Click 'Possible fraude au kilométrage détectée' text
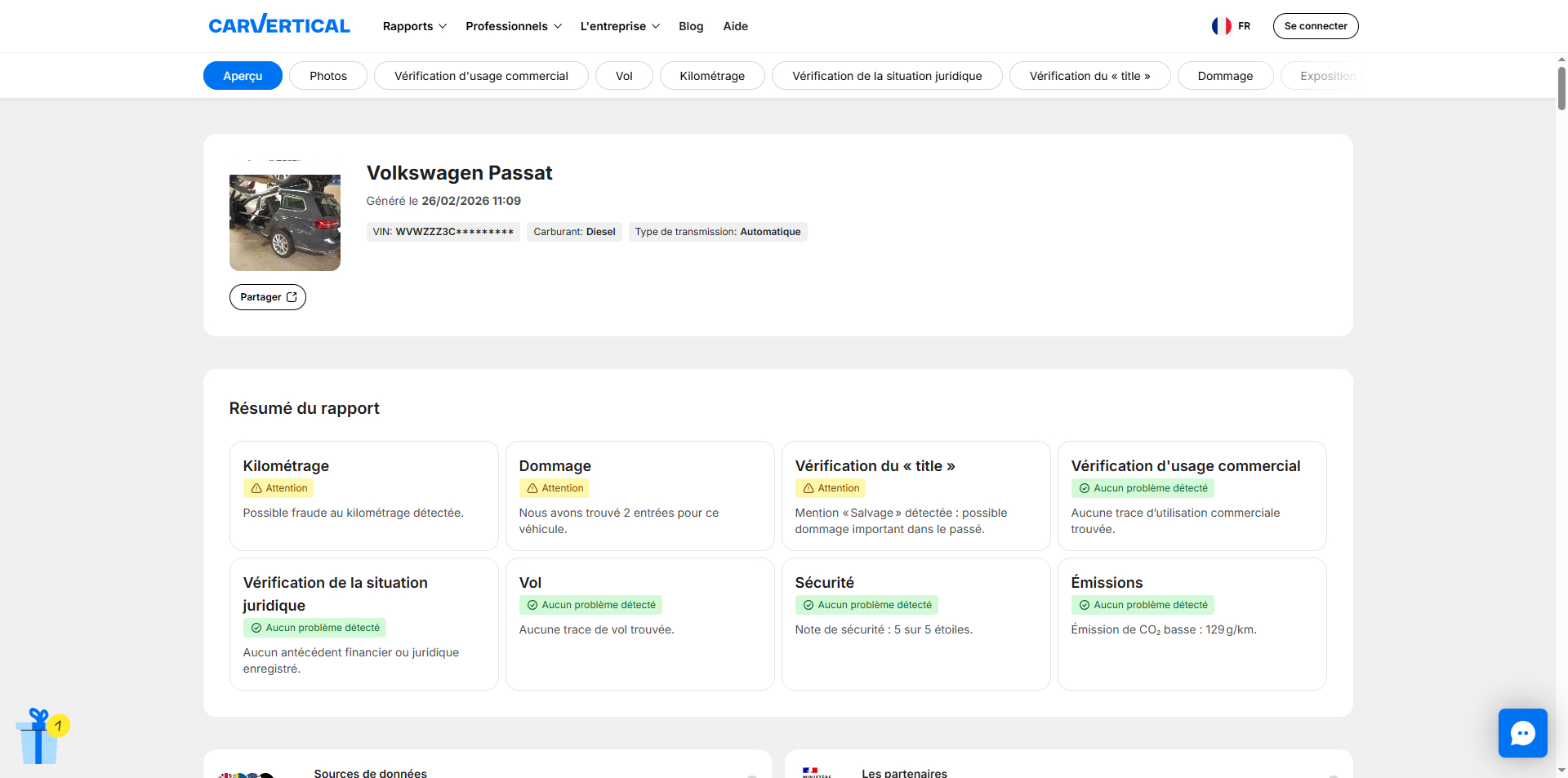This screenshot has height=778, width=1568. point(353,513)
